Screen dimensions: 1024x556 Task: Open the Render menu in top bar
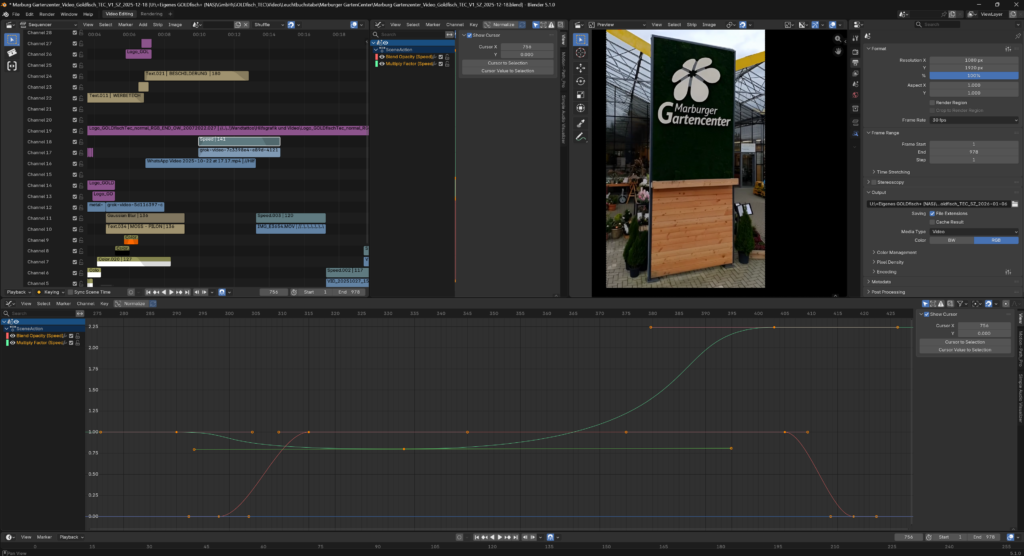pyautogui.click(x=47, y=14)
